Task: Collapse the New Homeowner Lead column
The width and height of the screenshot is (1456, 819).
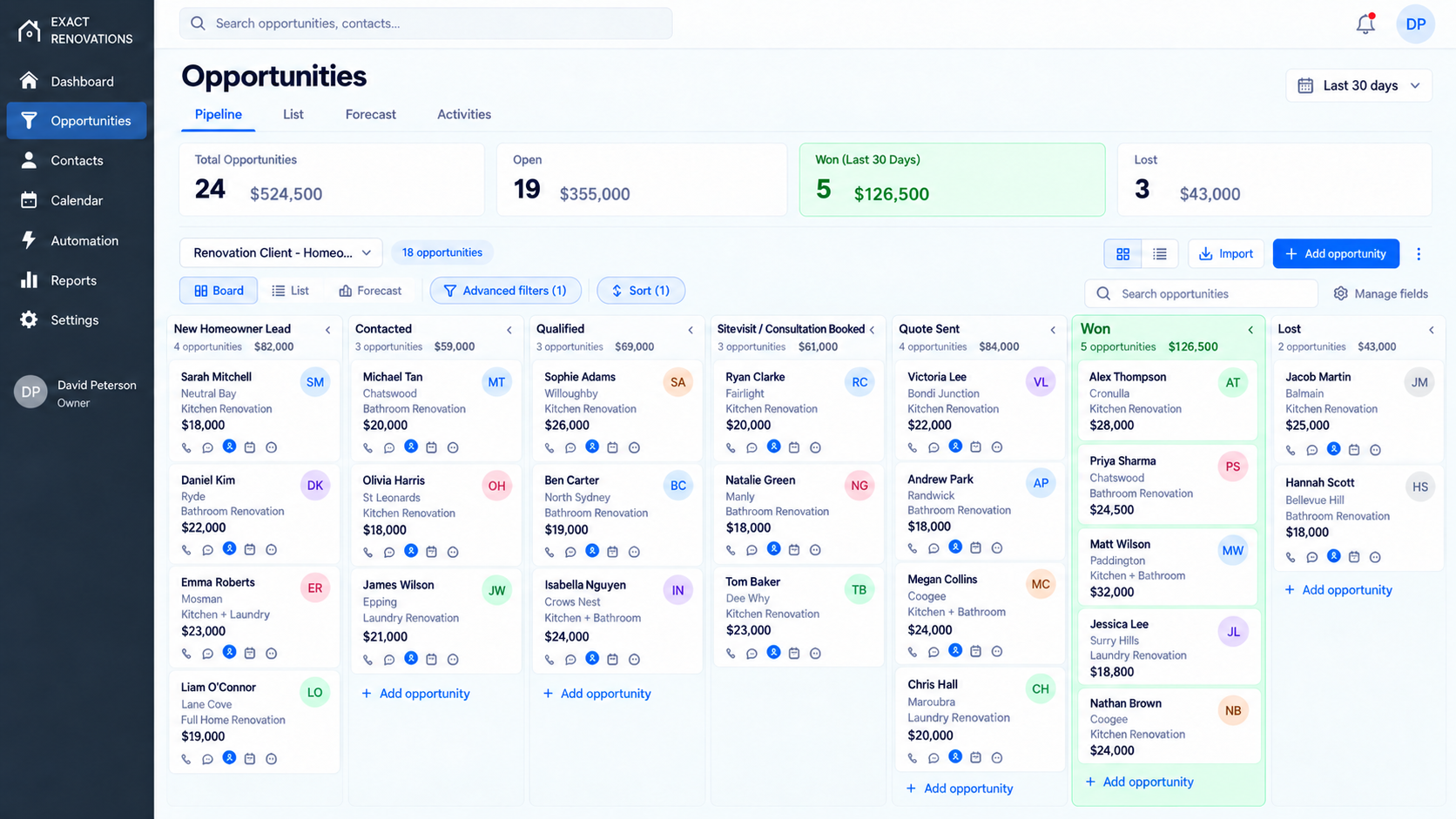Action: pos(328,330)
